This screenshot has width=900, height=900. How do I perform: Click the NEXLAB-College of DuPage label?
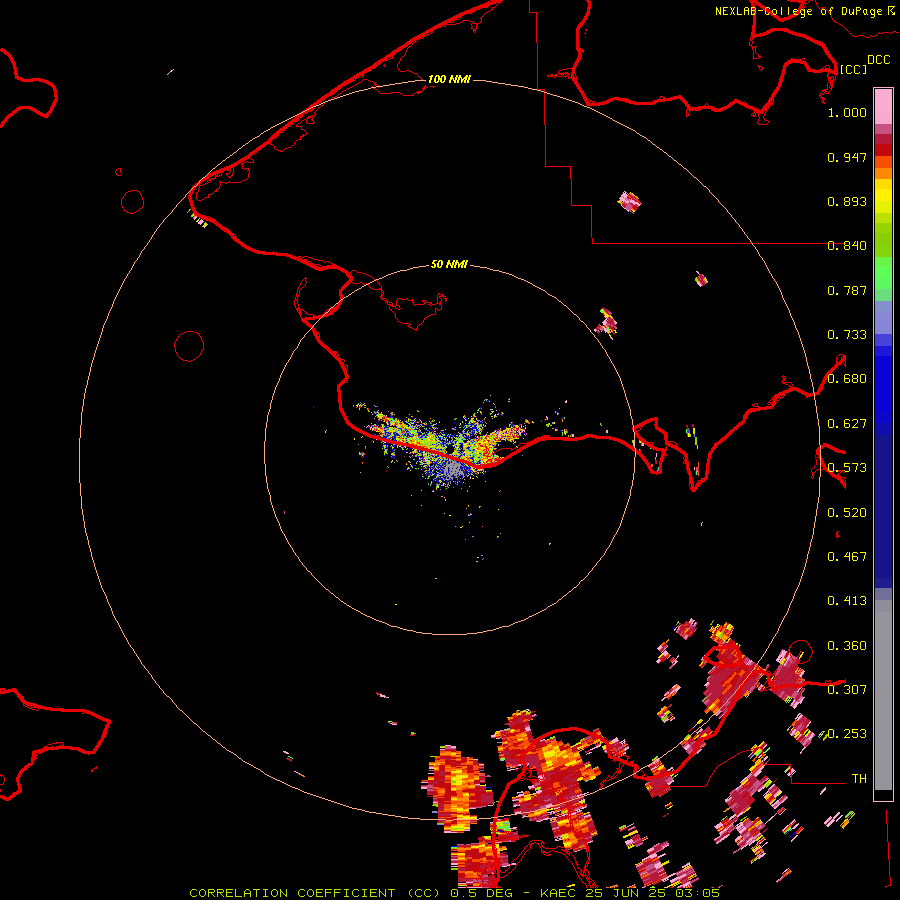coord(798,11)
